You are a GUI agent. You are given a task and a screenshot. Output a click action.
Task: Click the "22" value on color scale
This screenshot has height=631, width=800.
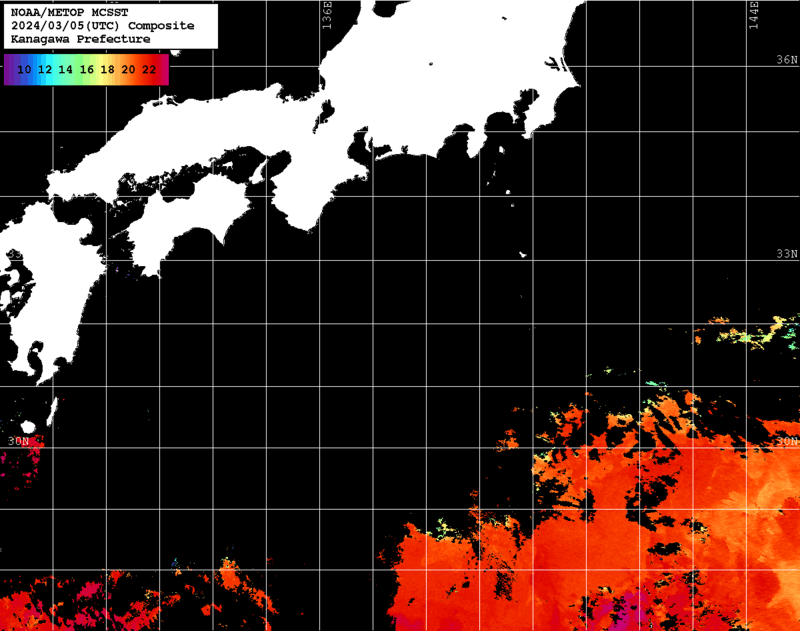(x=149, y=69)
